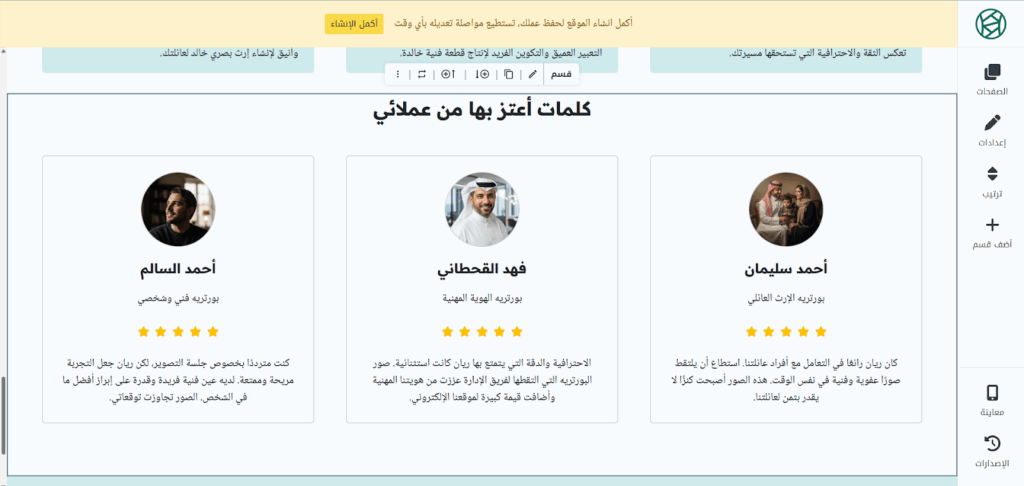Screen dimensions: 1024x486
Task: Open mobile Preview (معاينة)
Action: pyautogui.click(x=991, y=400)
